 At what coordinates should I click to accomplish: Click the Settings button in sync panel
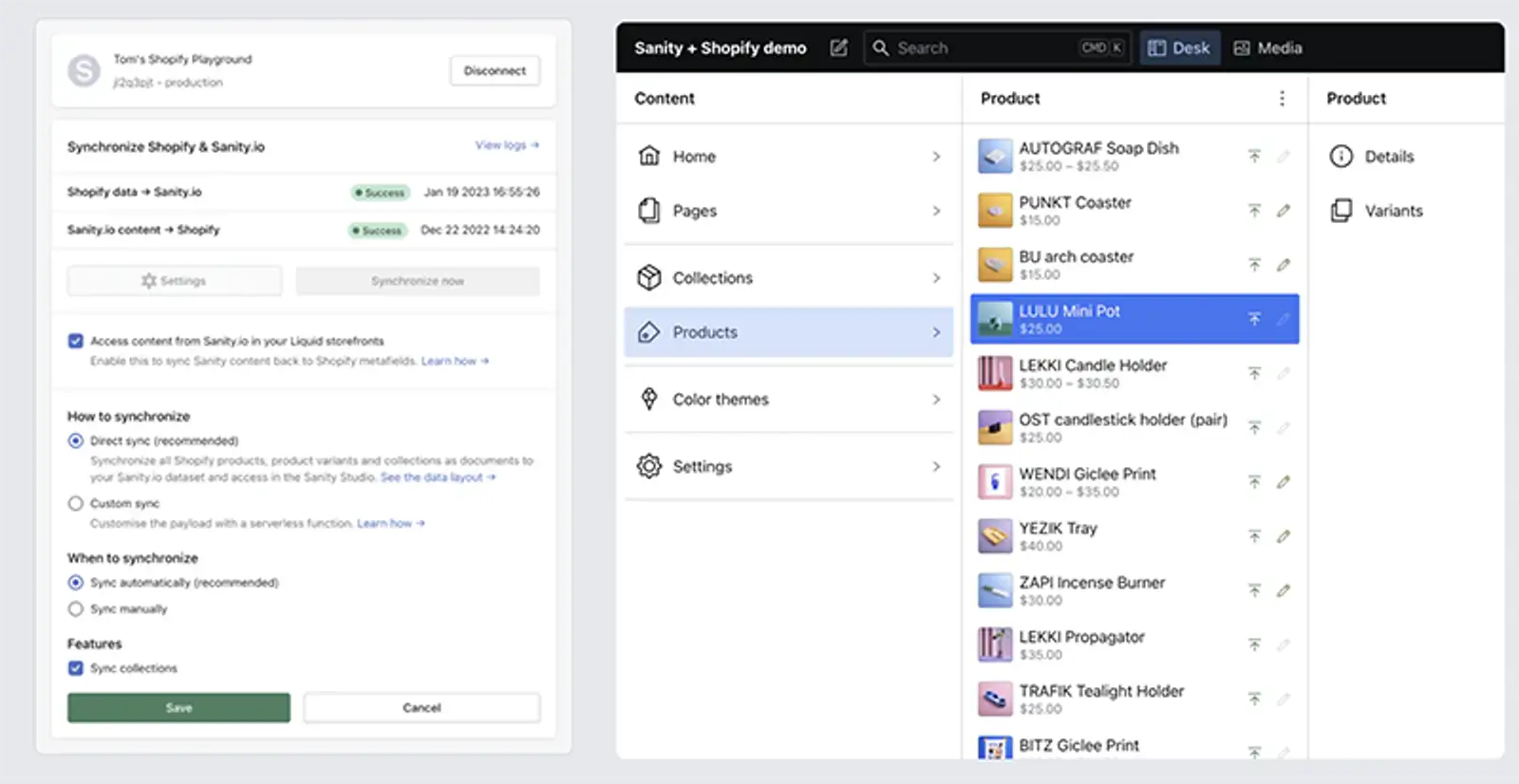[174, 281]
